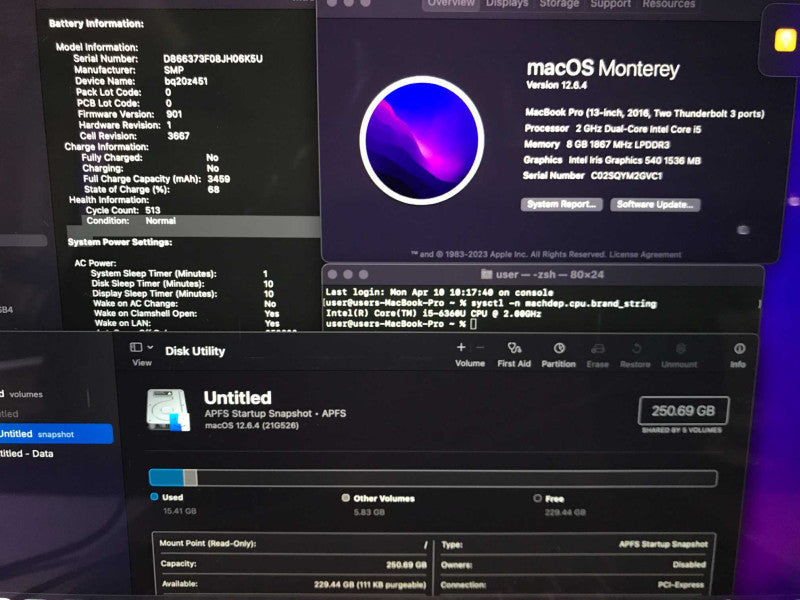This screenshot has height=600, width=800.
Task: Open System Report from About This Mac
Action: [562, 204]
